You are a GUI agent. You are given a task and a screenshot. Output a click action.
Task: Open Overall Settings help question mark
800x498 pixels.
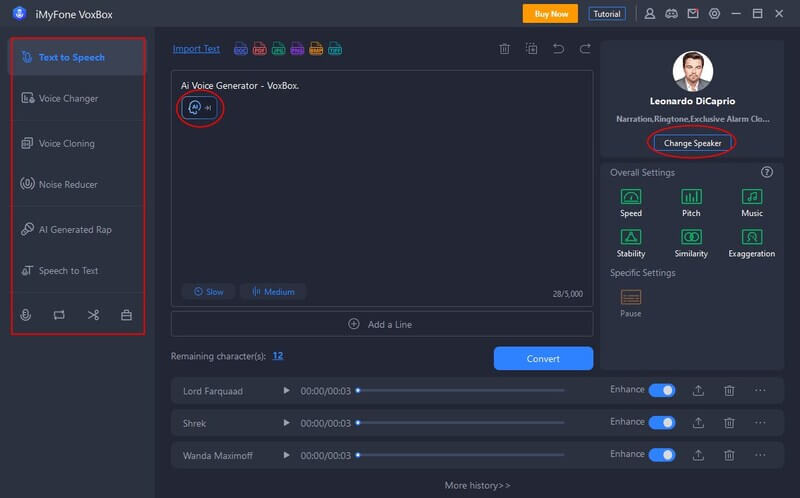tap(767, 172)
